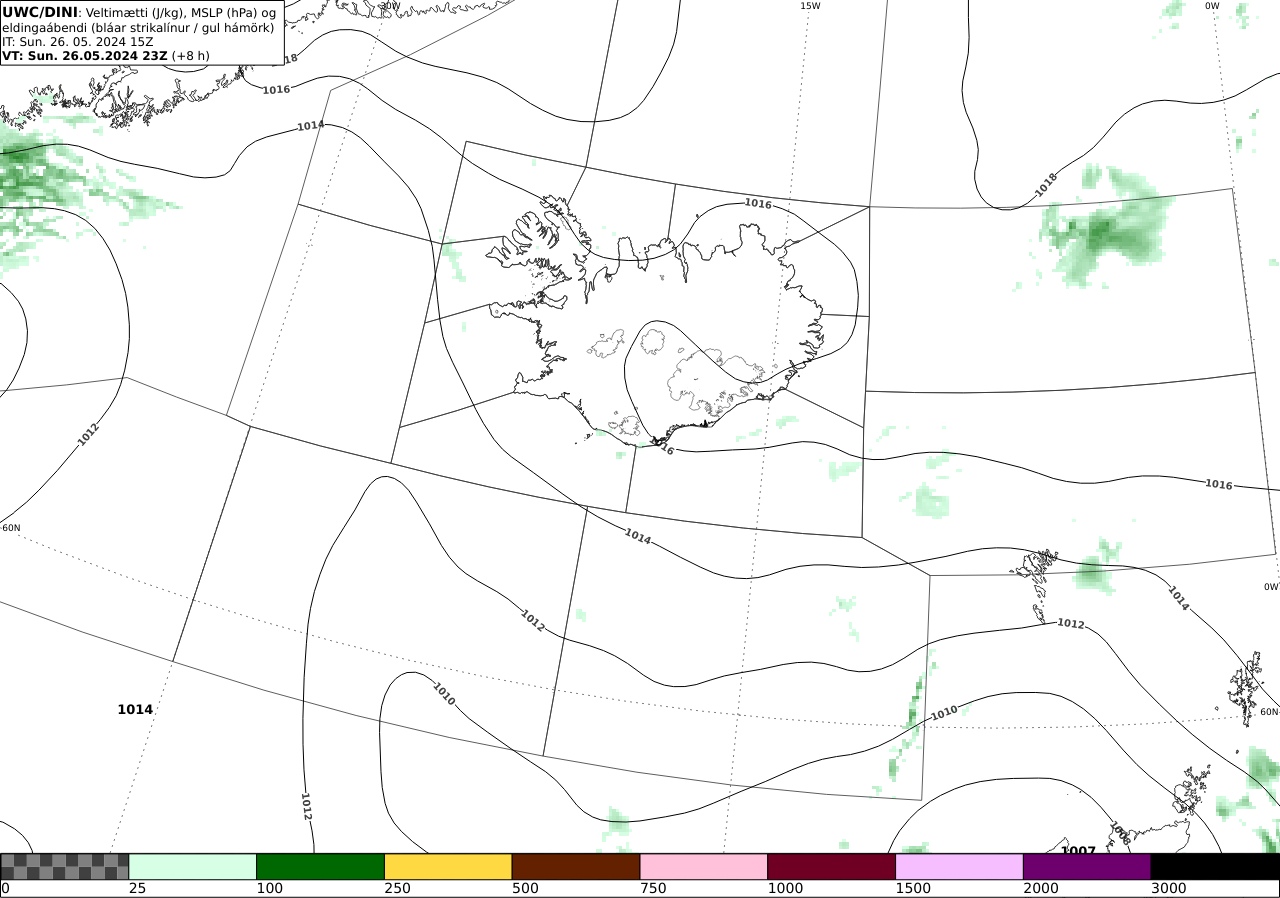Click the yellow 250–500 legend swatch
Screen dimensions: 1280x898
click(x=448, y=866)
